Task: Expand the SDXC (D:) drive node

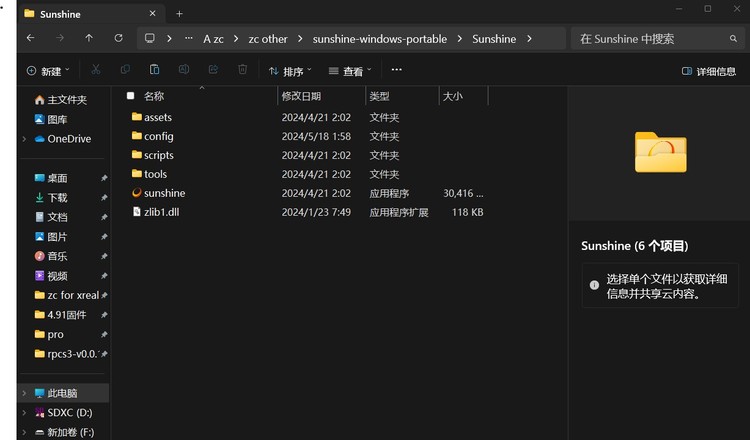Action: (x=24, y=412)
